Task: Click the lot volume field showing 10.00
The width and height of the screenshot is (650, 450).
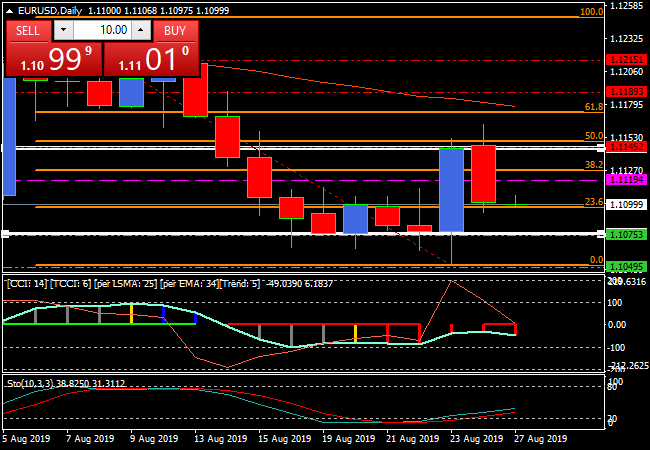Action: coord(102,30)
